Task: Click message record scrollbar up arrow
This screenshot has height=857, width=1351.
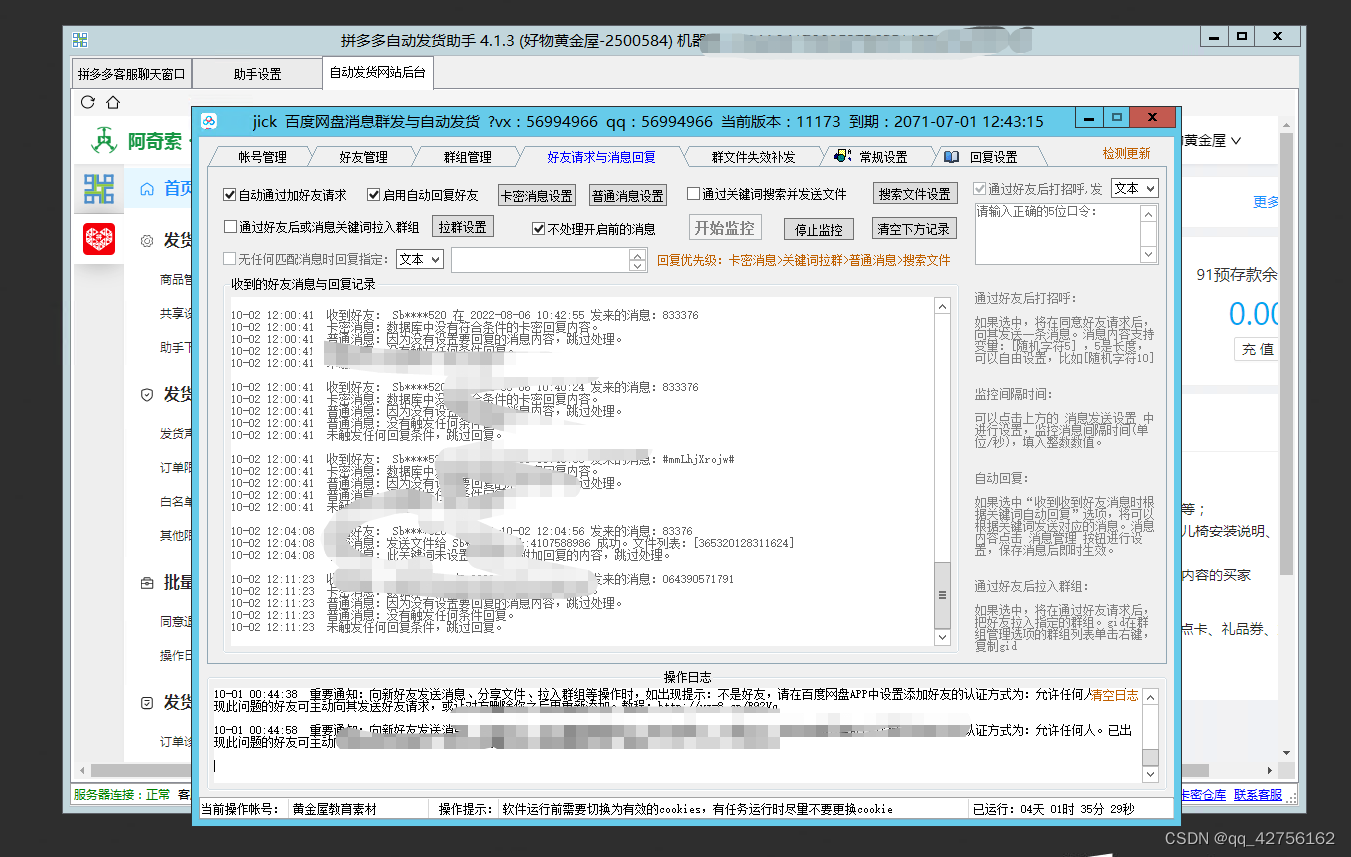Action: [941, 307]
